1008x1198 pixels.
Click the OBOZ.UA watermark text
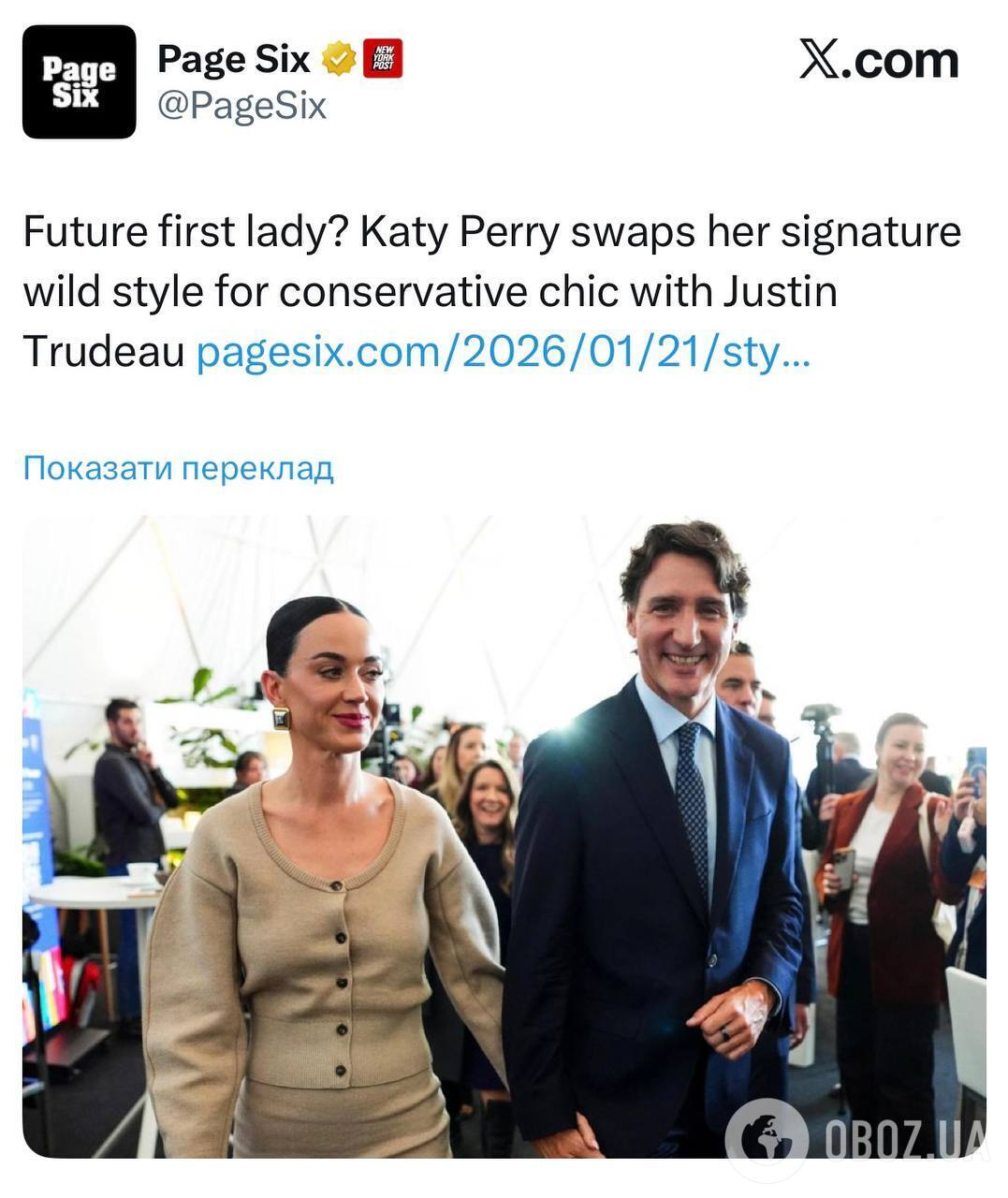coord(906,1139)
